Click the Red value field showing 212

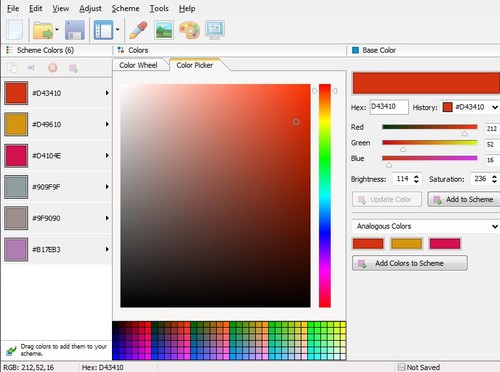(x=493, y=129)
